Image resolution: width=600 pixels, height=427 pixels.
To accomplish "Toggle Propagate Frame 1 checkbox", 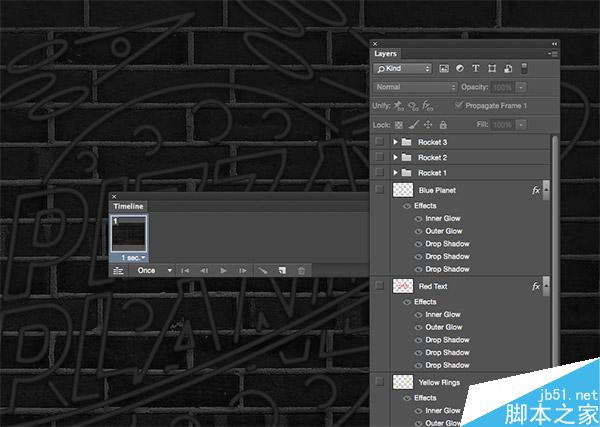I will pyautogui.click(x=459, y=105).
